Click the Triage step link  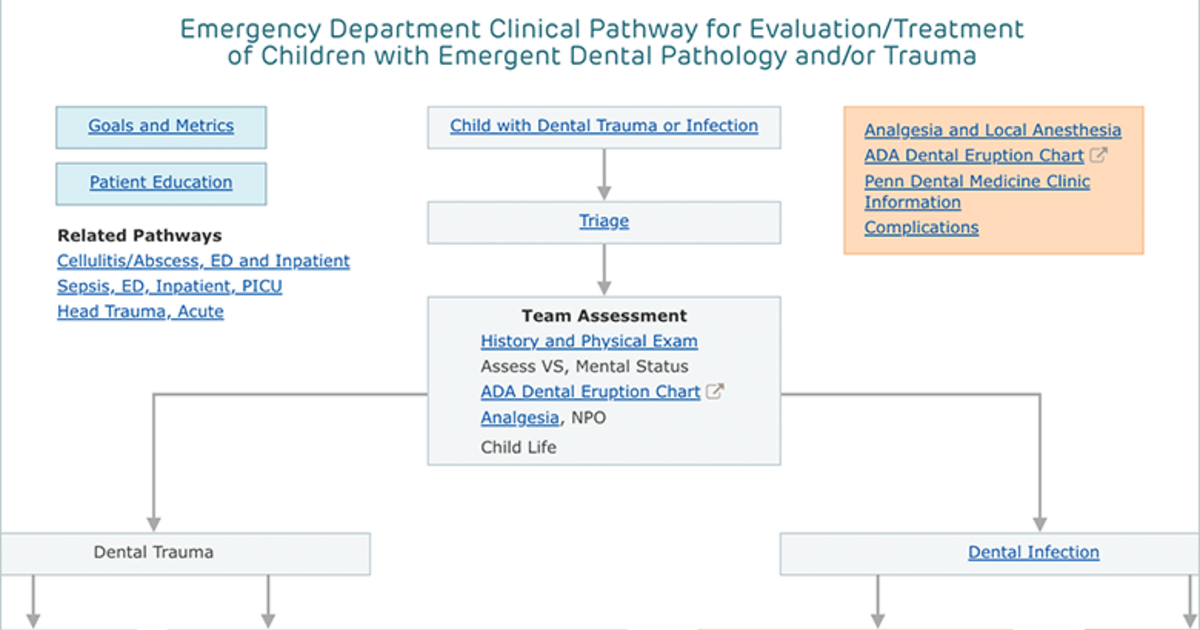(604, 221)
